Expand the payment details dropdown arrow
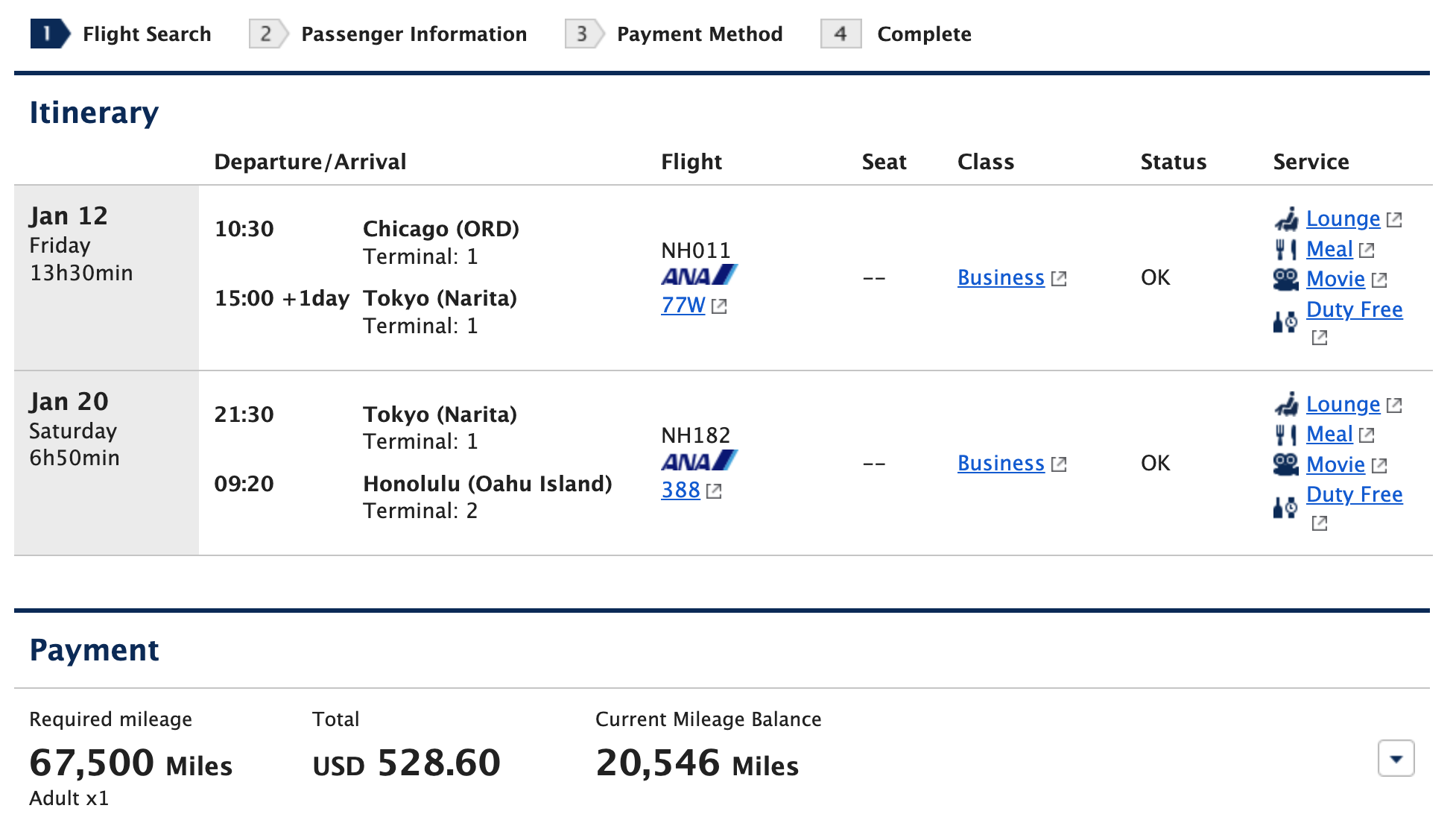Screen dimensions: 1456x820 [x=1396, y=759]
